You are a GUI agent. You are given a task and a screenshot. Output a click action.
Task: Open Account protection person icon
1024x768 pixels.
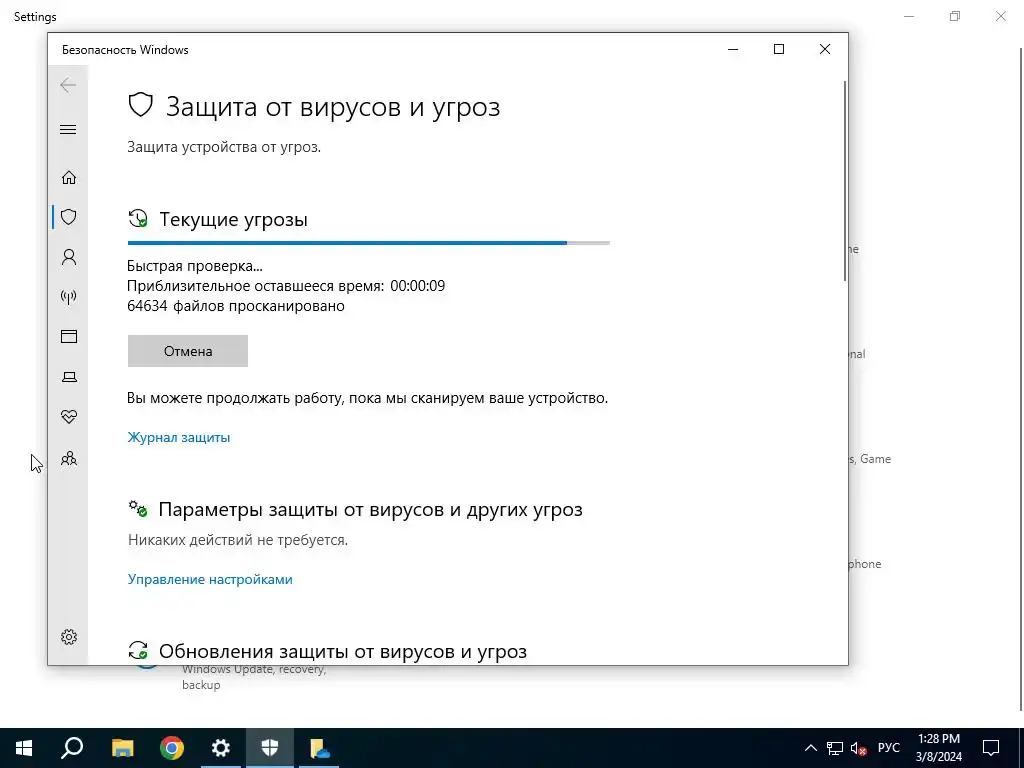coord(69,257)
